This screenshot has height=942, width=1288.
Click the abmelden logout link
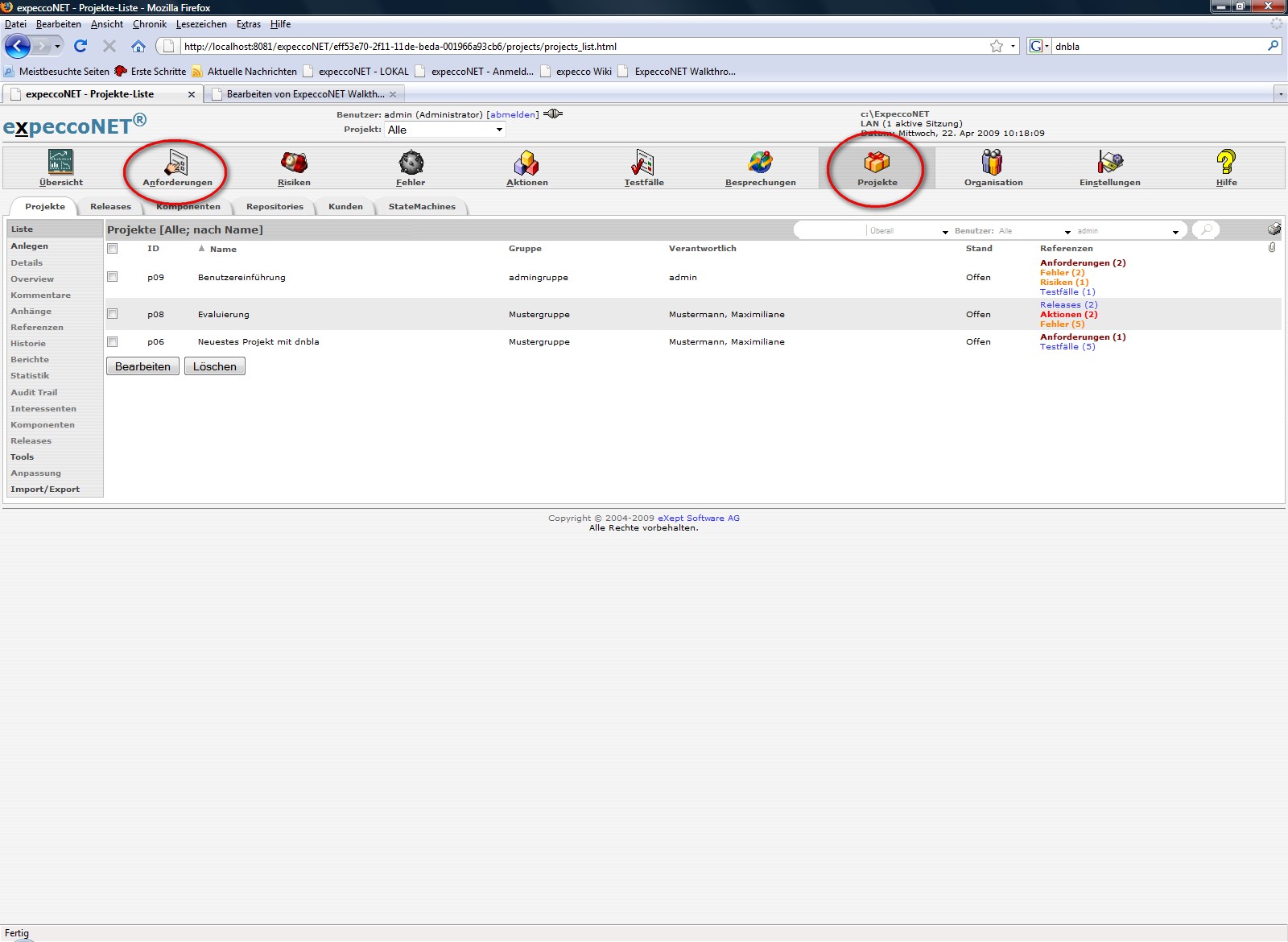(x=513, y=114)
